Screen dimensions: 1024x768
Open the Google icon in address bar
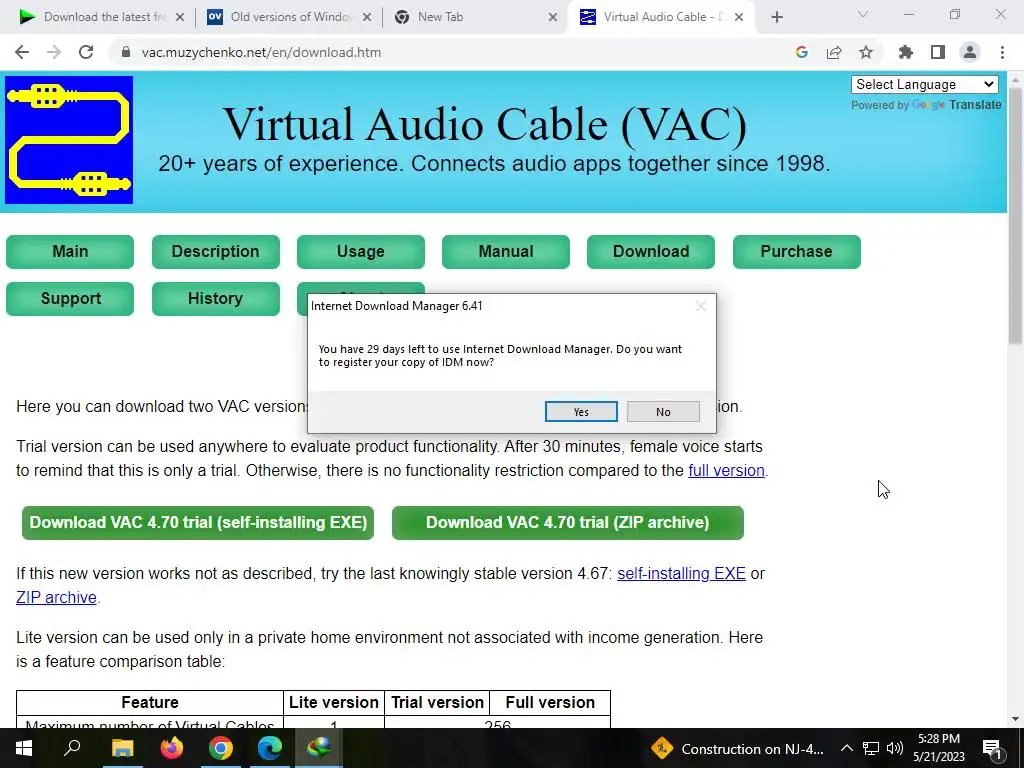pos(802,52)
